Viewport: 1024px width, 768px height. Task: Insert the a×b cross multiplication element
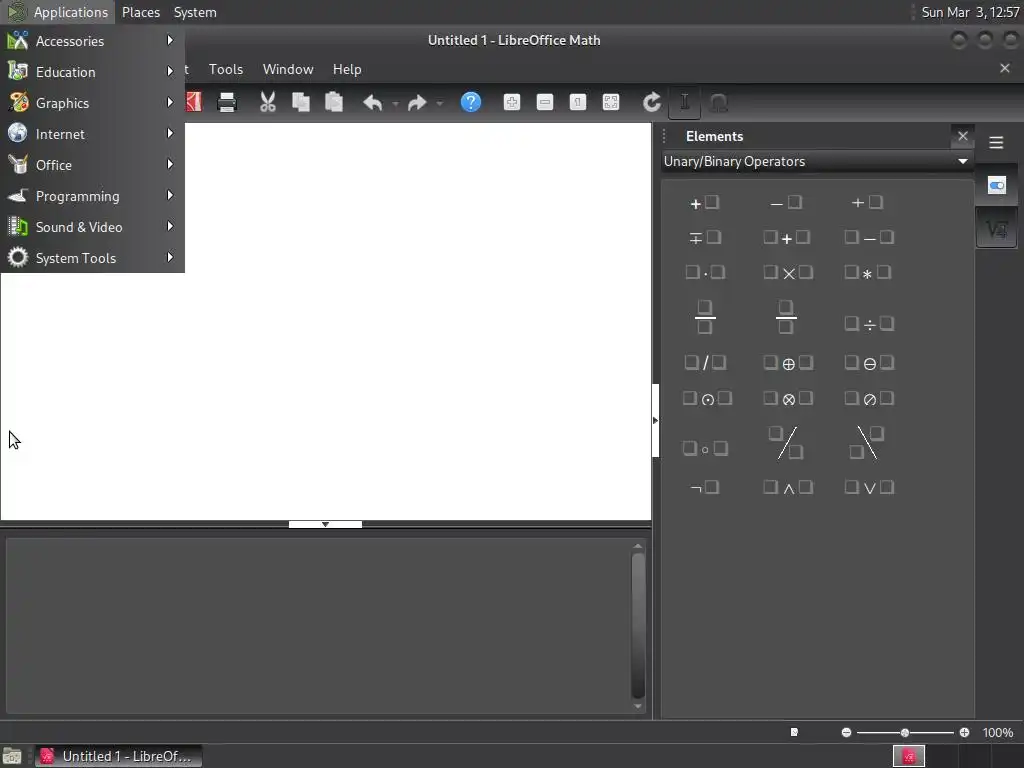pyautogui.click(x=788, y=273)
